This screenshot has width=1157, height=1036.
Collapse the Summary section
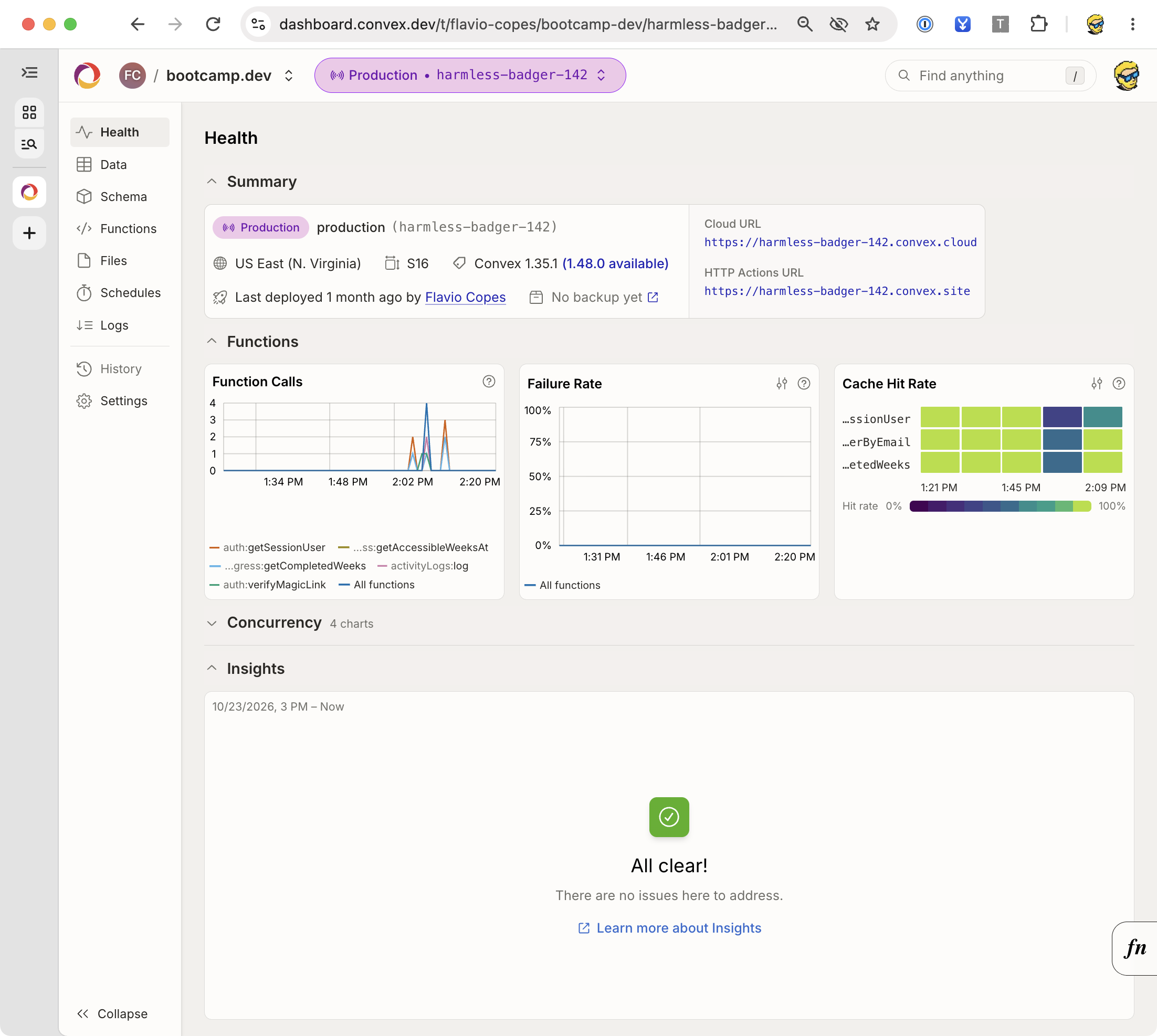pos(212,182)
